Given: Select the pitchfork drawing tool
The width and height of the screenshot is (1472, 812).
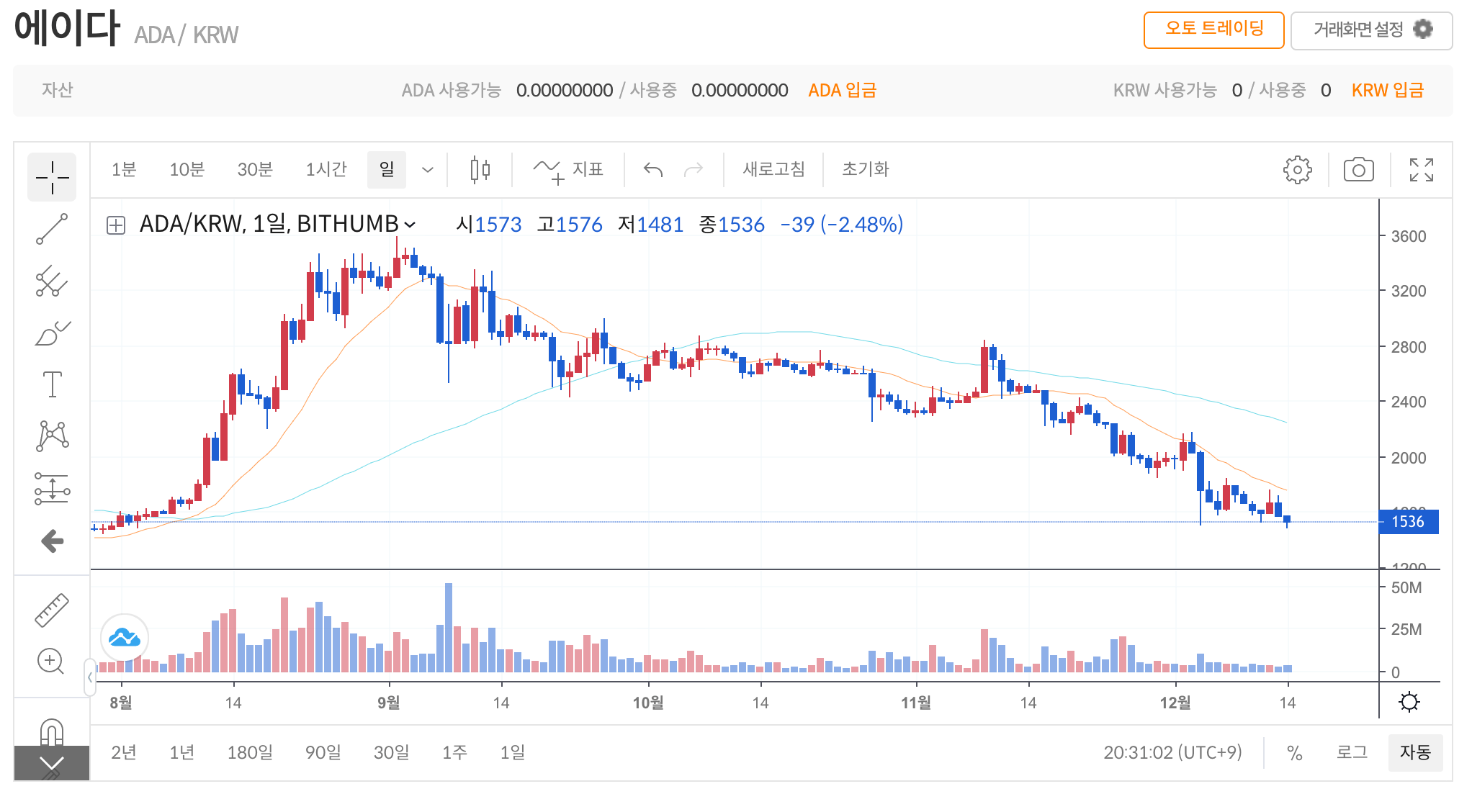Looking at the screenshot, I should [52, 281].
